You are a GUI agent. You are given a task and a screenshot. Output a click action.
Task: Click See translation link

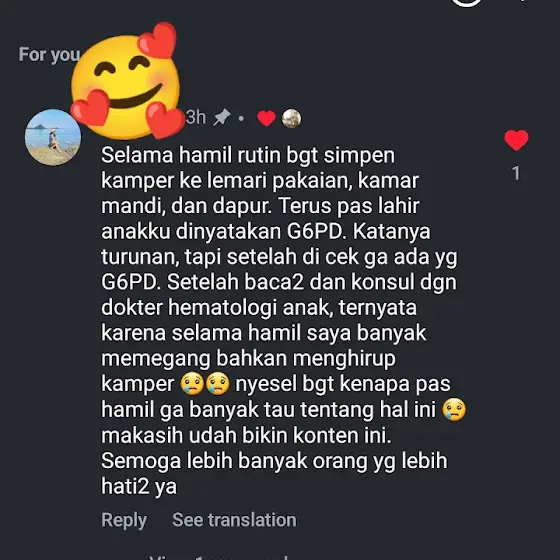(x=234, y=520)
